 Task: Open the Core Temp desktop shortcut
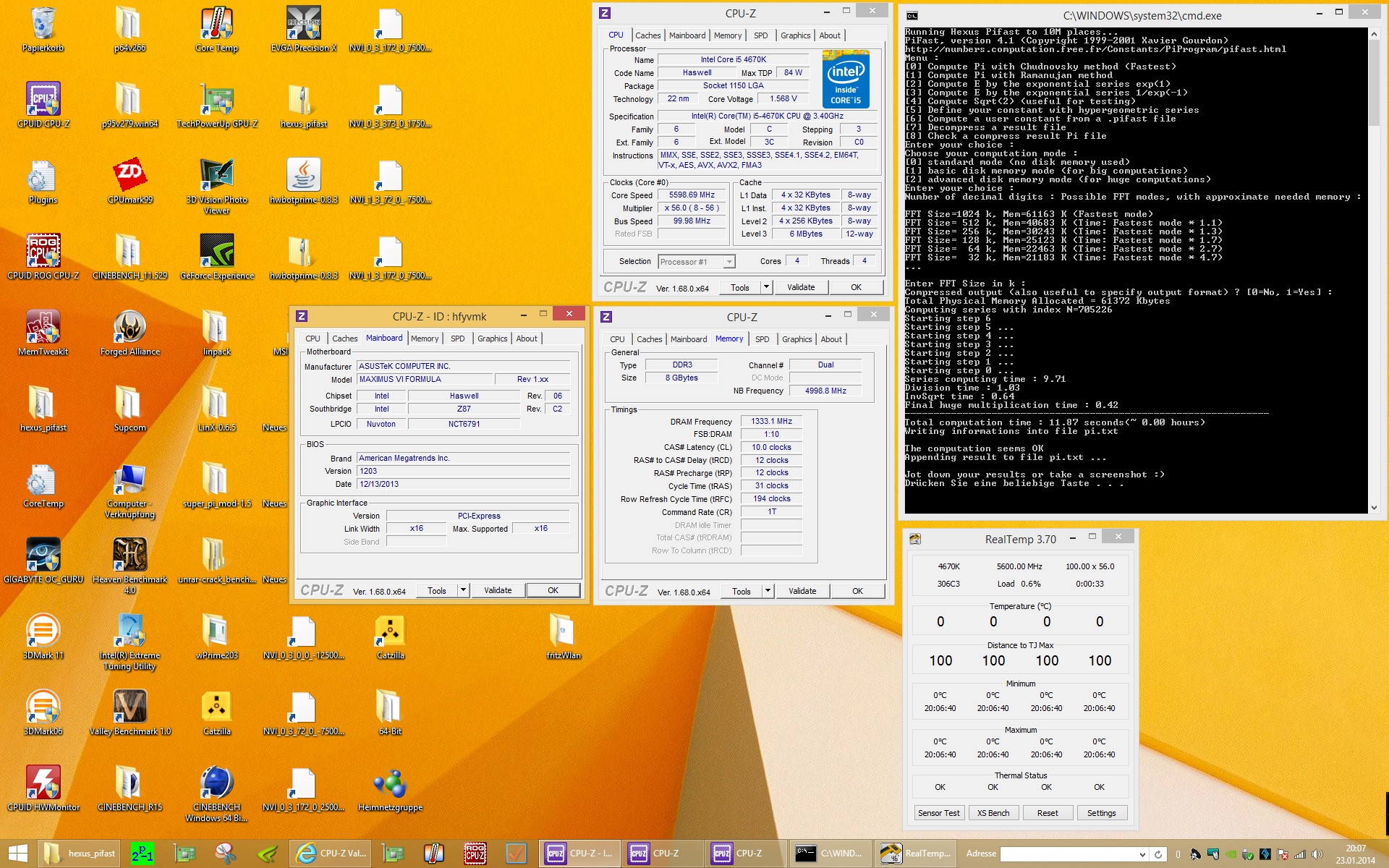(216, 29)
